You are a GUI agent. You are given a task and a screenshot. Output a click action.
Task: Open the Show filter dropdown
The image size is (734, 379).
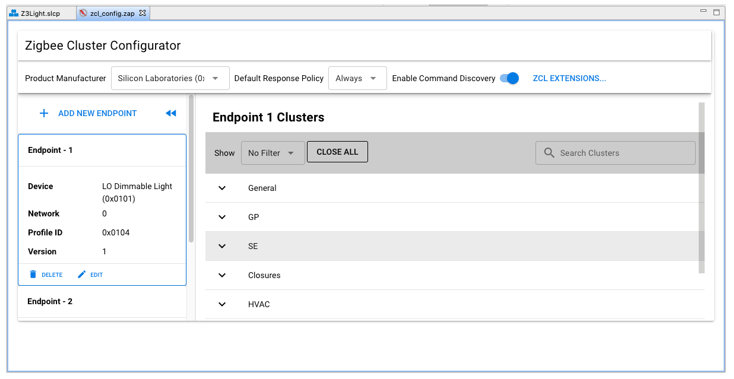272,153
